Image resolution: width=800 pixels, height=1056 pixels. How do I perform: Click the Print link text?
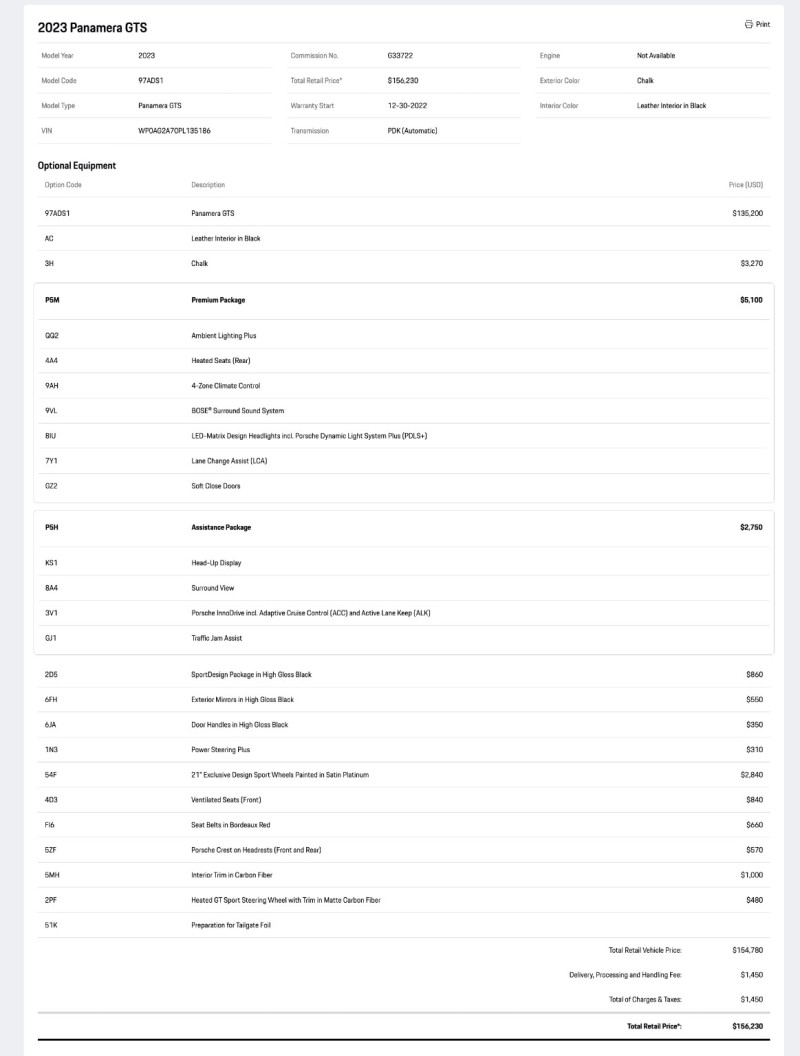[763, 24]
